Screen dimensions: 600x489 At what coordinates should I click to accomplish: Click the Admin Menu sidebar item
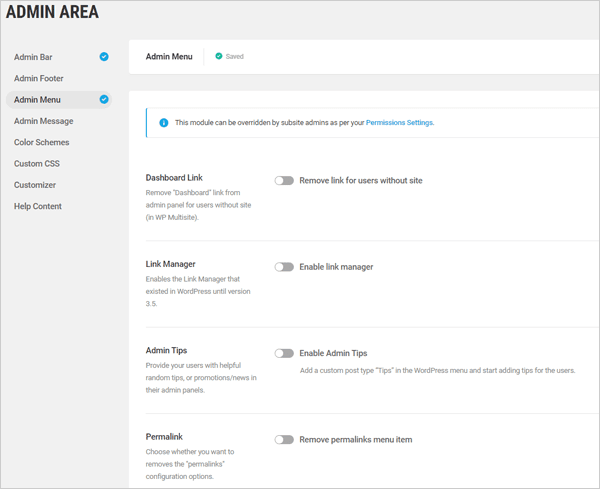point(36,100)
